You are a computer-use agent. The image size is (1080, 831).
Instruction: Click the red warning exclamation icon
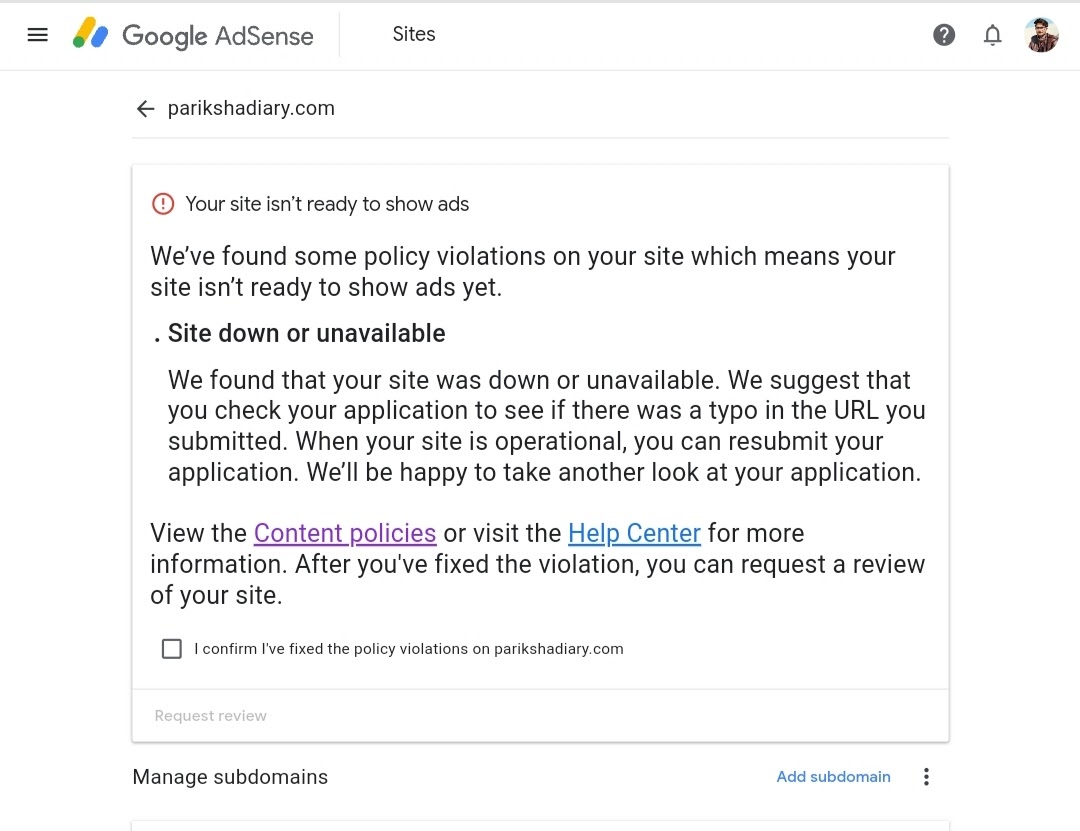point(163,204)
